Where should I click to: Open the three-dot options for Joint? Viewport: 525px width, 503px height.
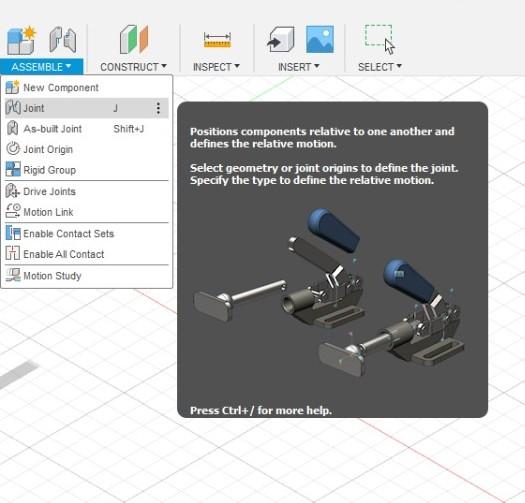pos(158,108)
